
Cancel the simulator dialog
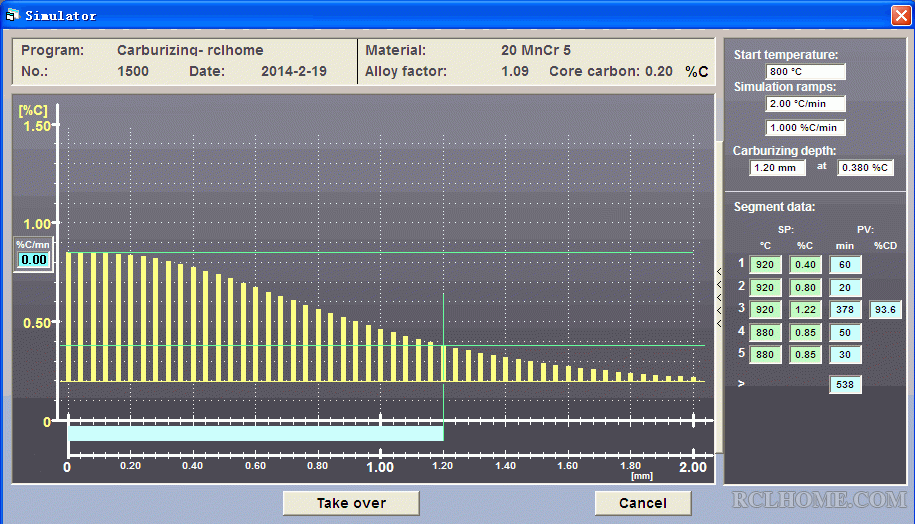[x=642, y=503]
